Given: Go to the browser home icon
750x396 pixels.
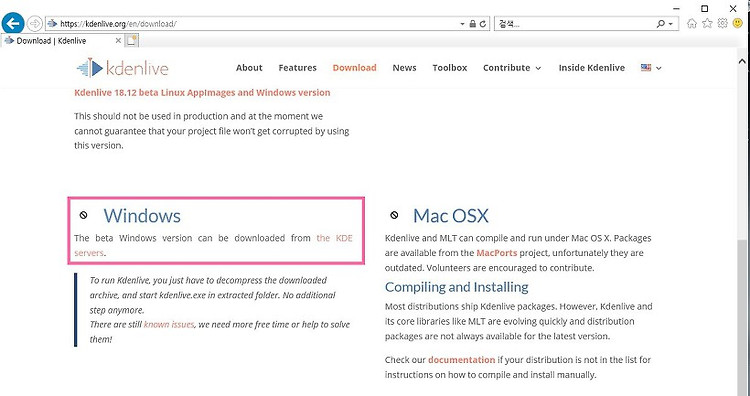Looking at the screenshot, I should click(692, 23).
